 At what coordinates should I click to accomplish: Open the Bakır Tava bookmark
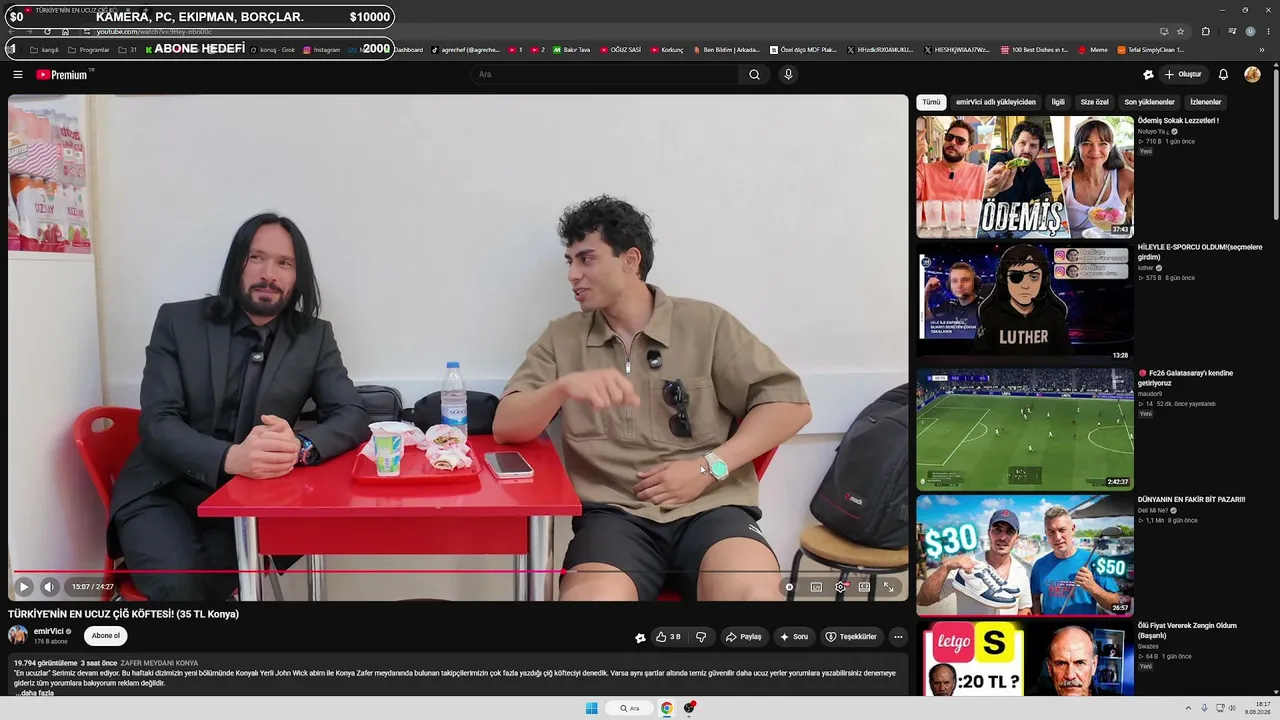point(570,50)
